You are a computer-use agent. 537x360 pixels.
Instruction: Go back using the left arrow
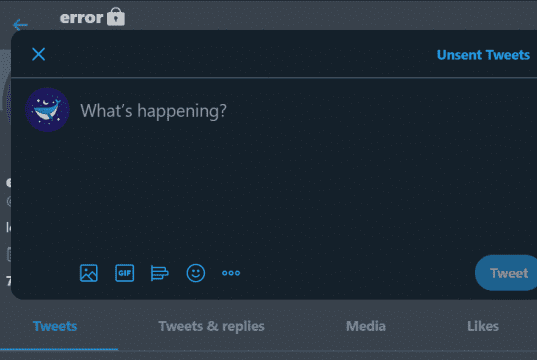coord(20,25)
